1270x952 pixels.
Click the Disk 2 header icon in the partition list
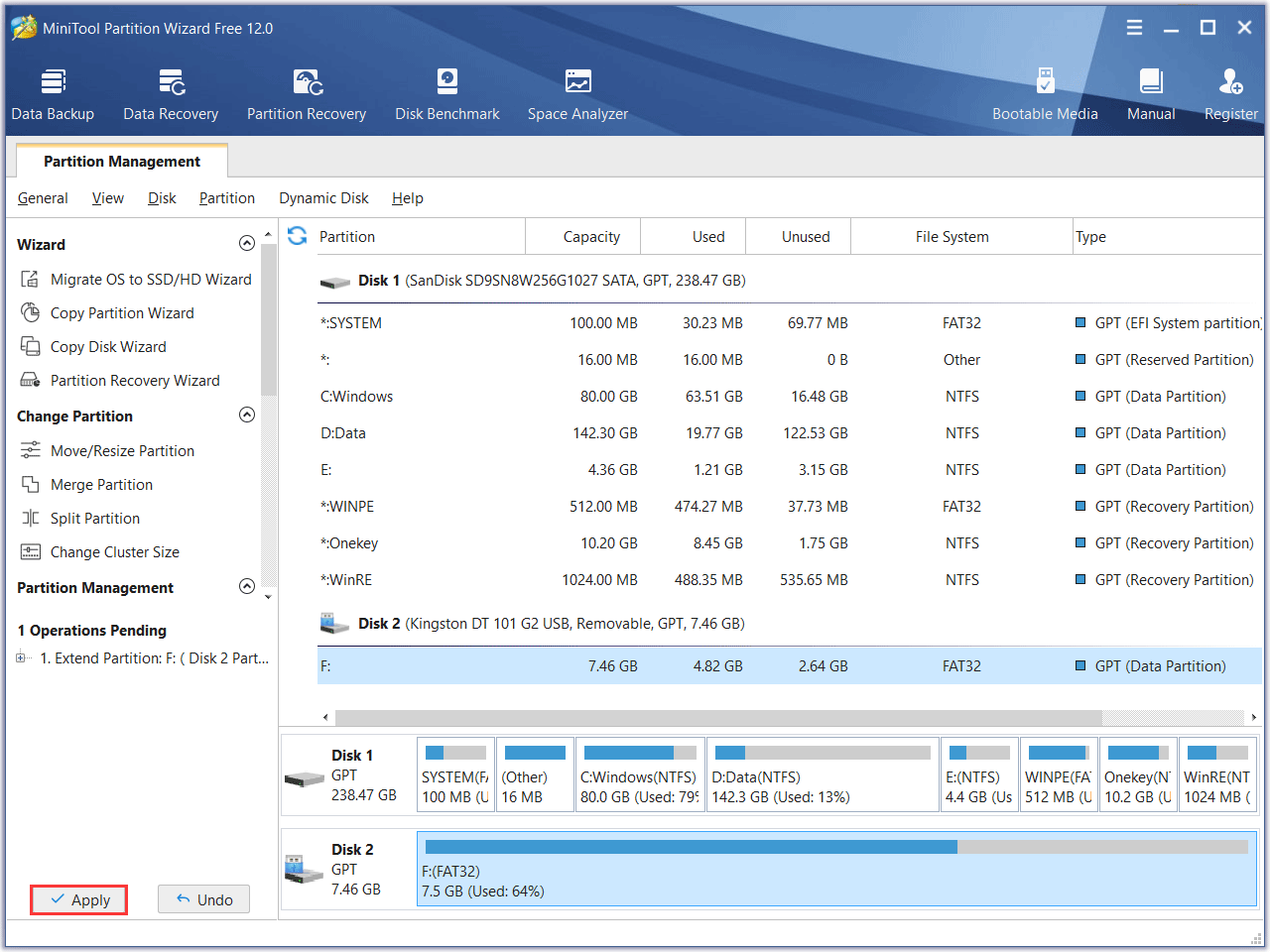(x=334, y=623)
